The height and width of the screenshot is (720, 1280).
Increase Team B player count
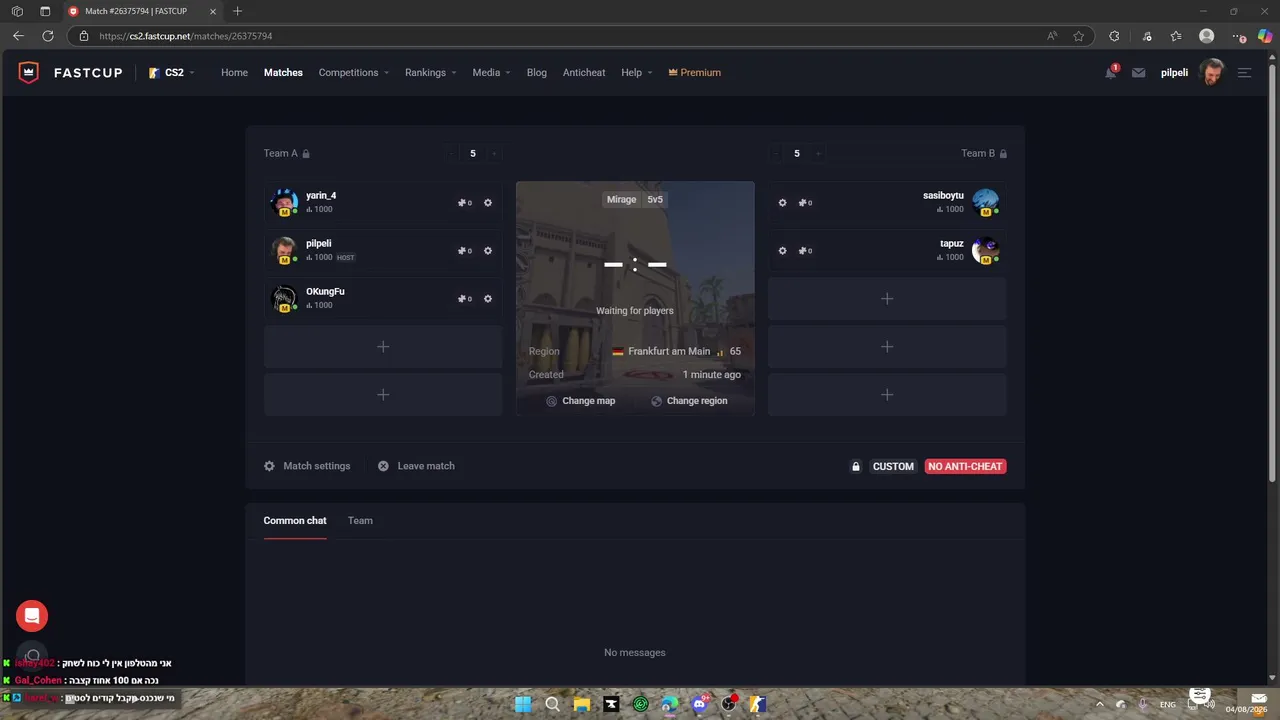[818, 154]
